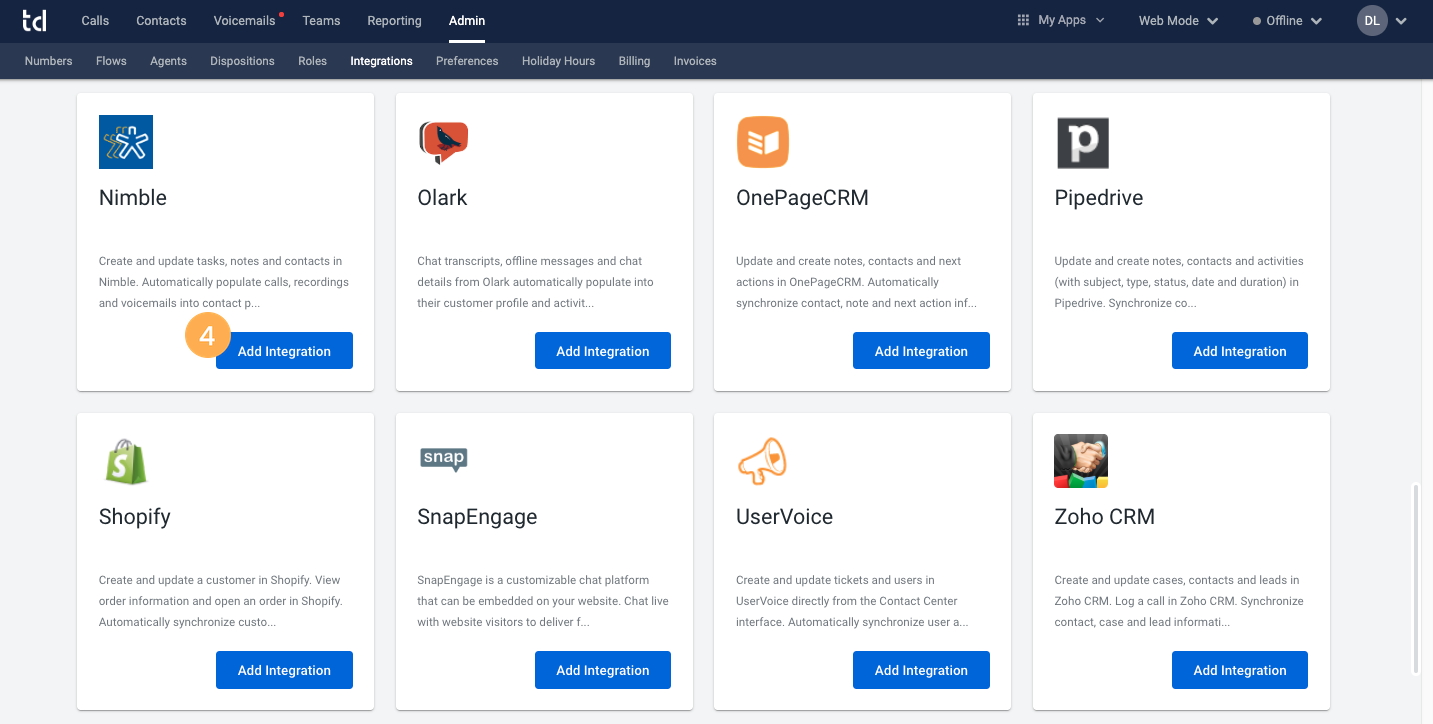This screenshot has width=1433, height=724.
Task: Add the SnapEngage integration
Action: click(603, 670)
